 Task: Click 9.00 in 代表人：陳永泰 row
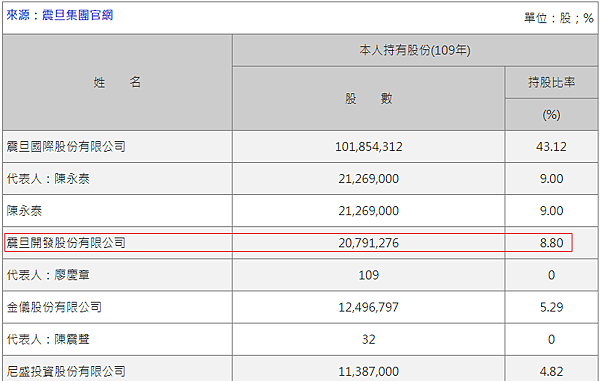pos(551,179)
